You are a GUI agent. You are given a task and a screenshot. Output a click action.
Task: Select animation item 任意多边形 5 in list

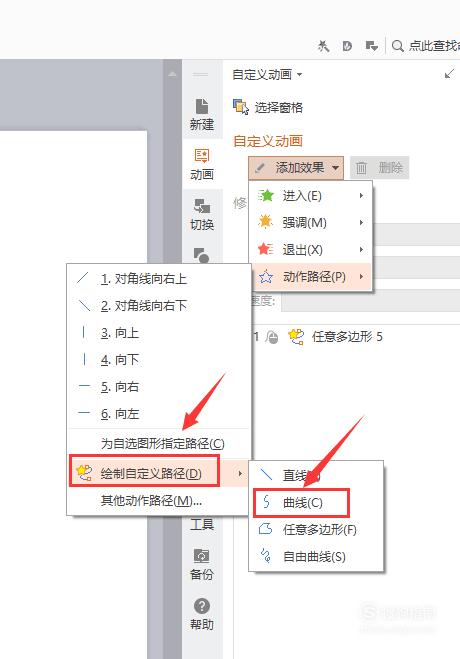(x=347, y=337)
